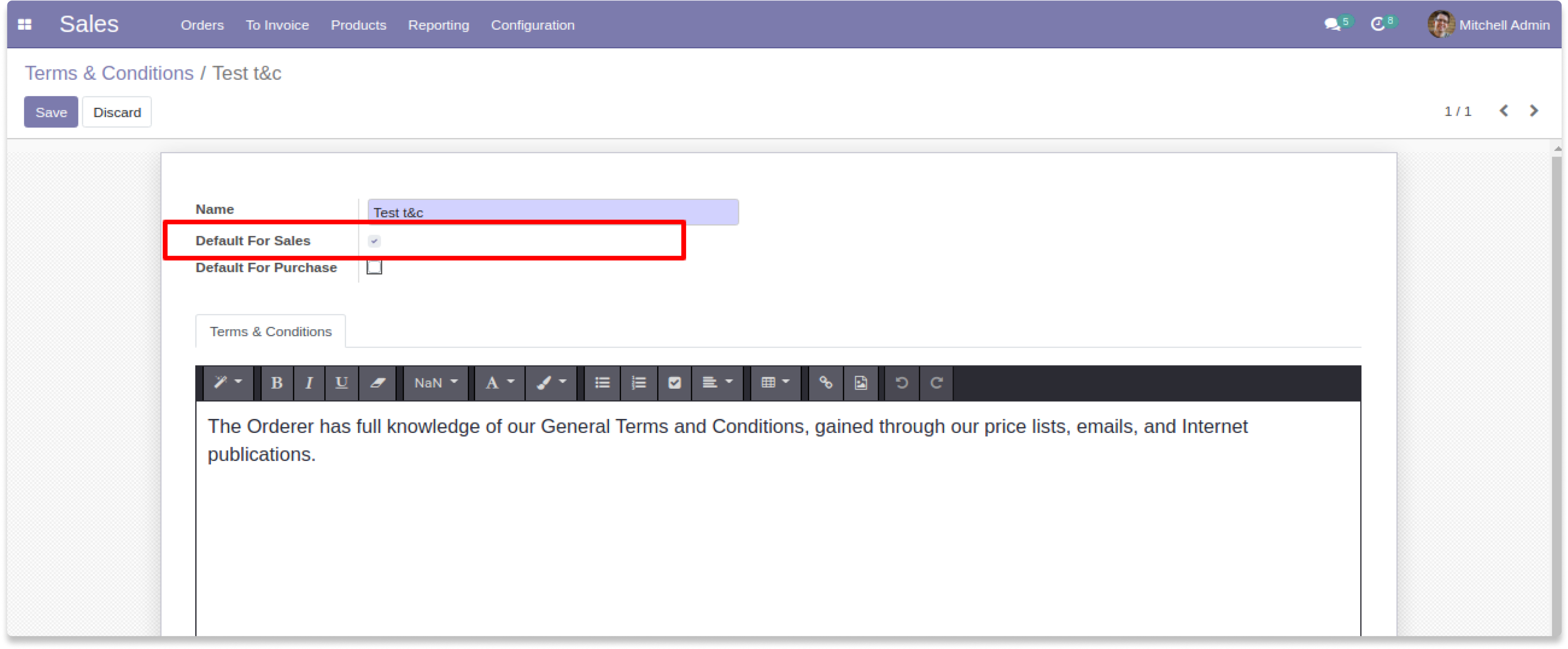Toggle underline formatting
This screenshot has width=1568, height=649.
click(341, 383)
